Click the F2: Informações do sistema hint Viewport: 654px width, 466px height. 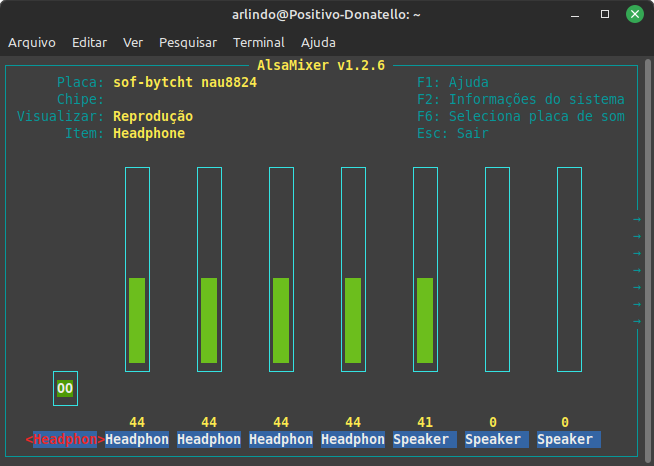click(521, 99)
